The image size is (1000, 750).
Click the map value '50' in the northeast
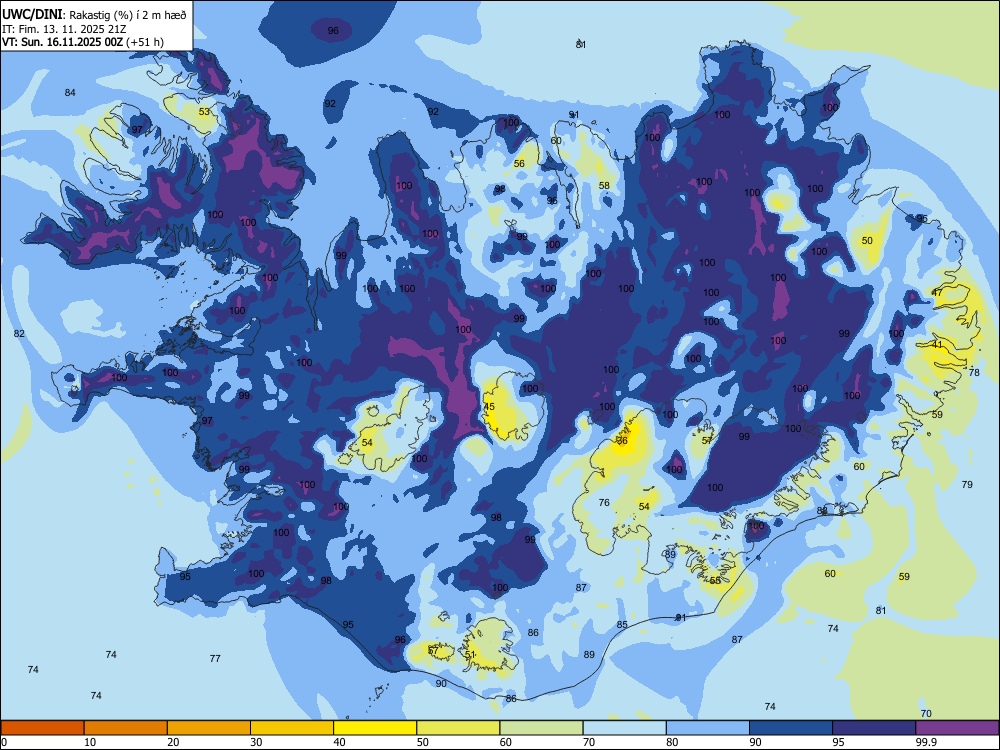click(867, 240)
